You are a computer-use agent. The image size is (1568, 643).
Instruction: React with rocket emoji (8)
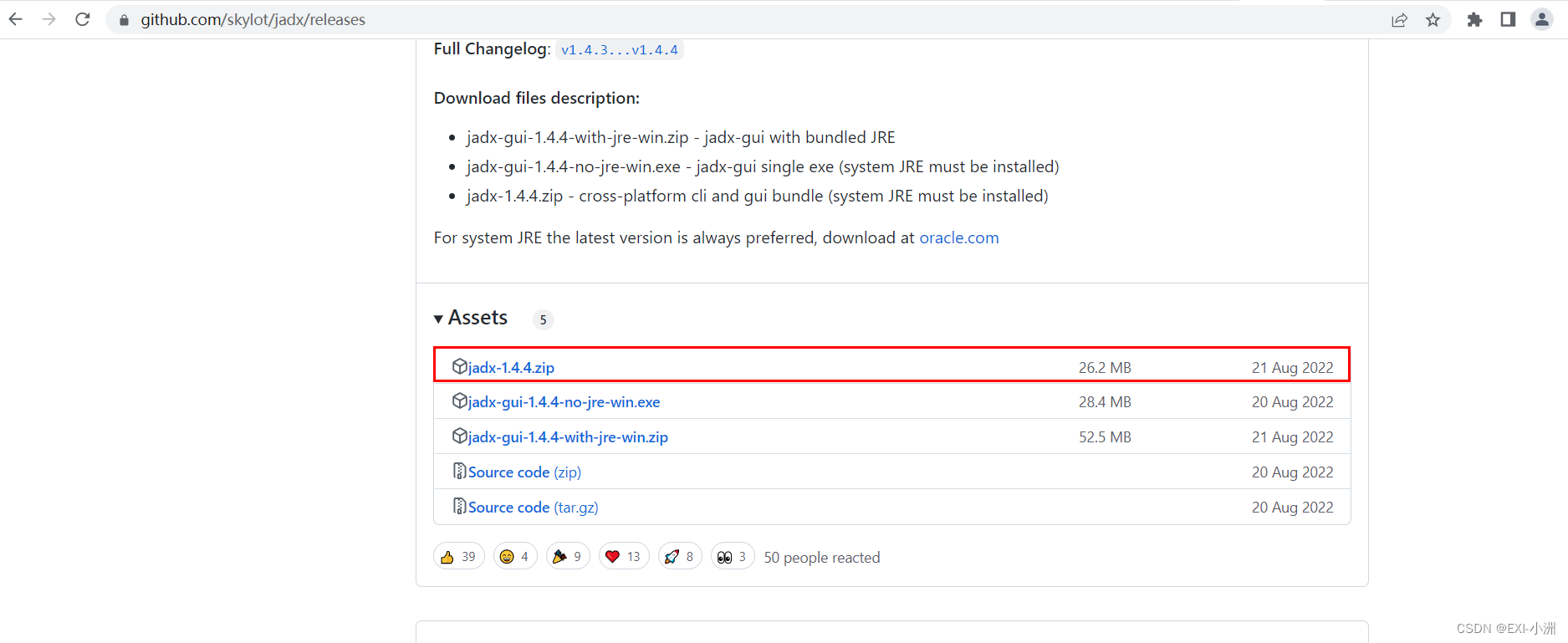680,556
